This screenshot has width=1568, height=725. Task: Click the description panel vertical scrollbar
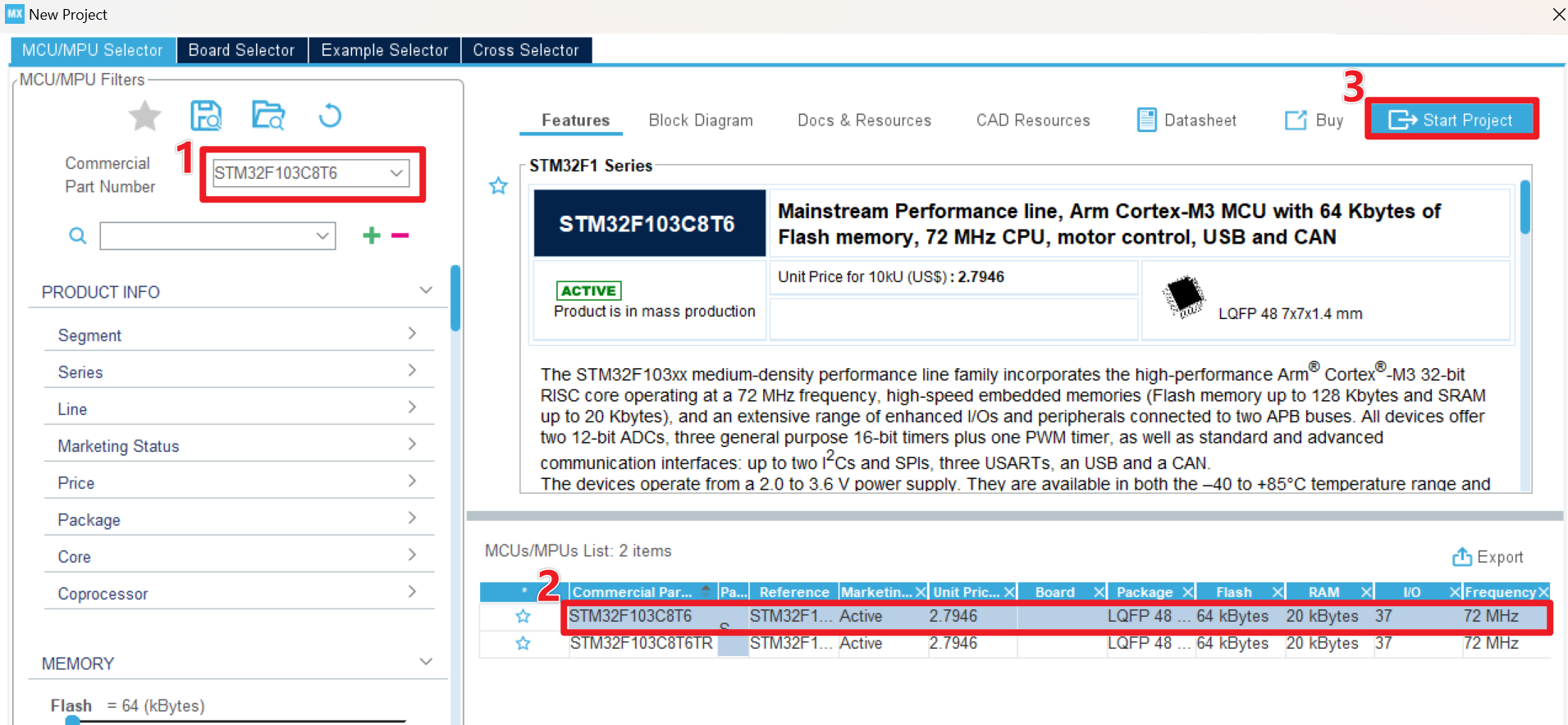(1525, 207)
